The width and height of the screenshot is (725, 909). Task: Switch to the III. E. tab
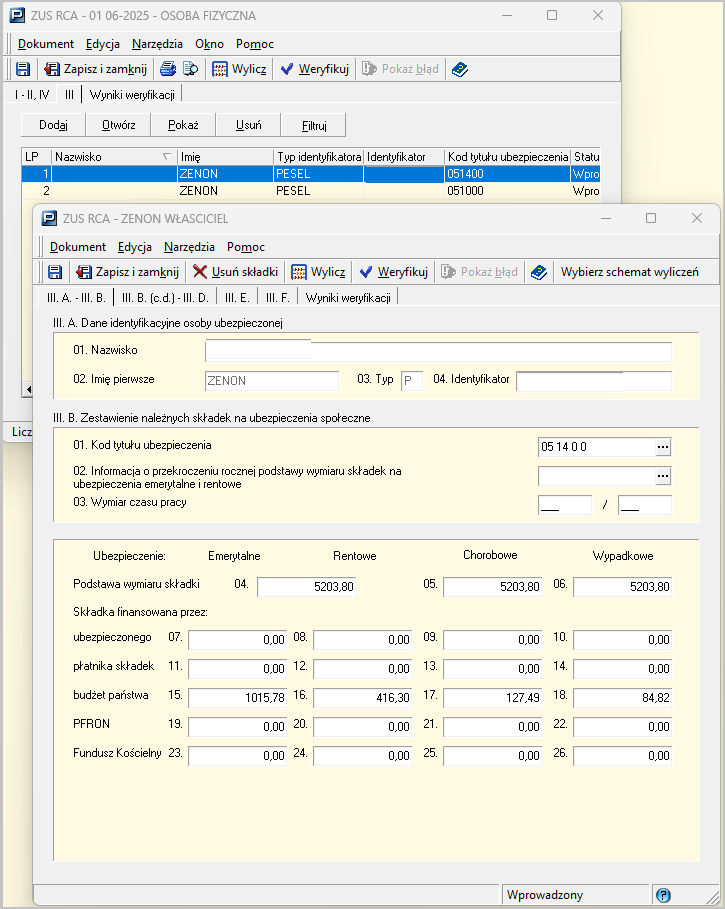tap(237, 297)
